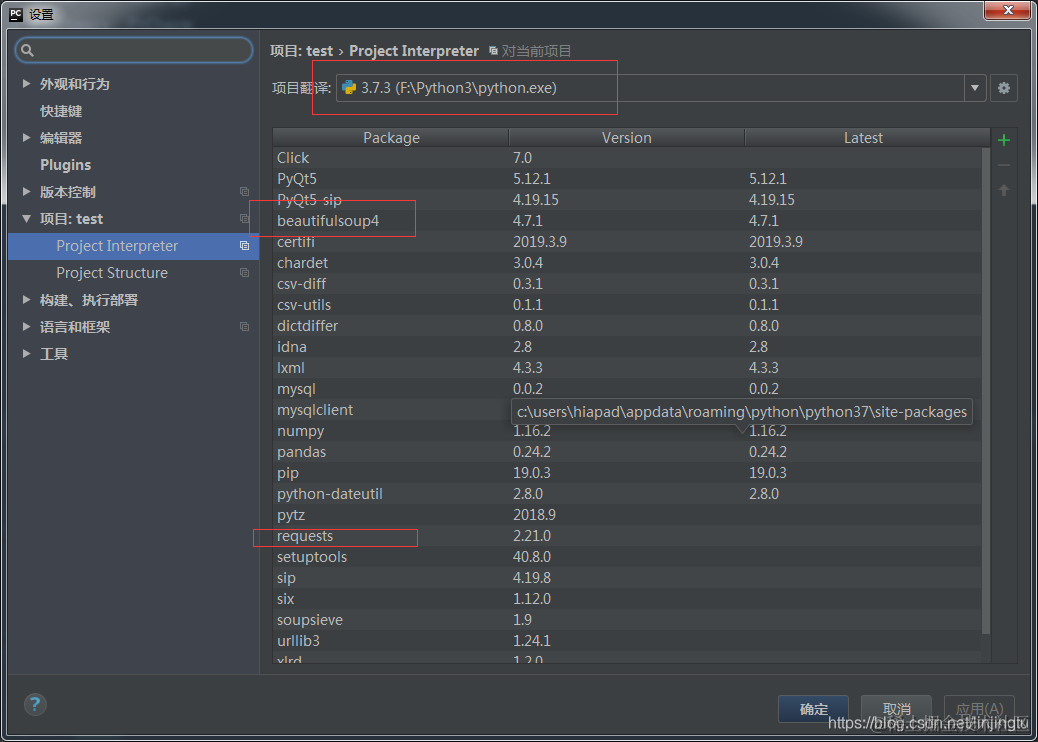Click the 应用(A) button

point(979,709)
